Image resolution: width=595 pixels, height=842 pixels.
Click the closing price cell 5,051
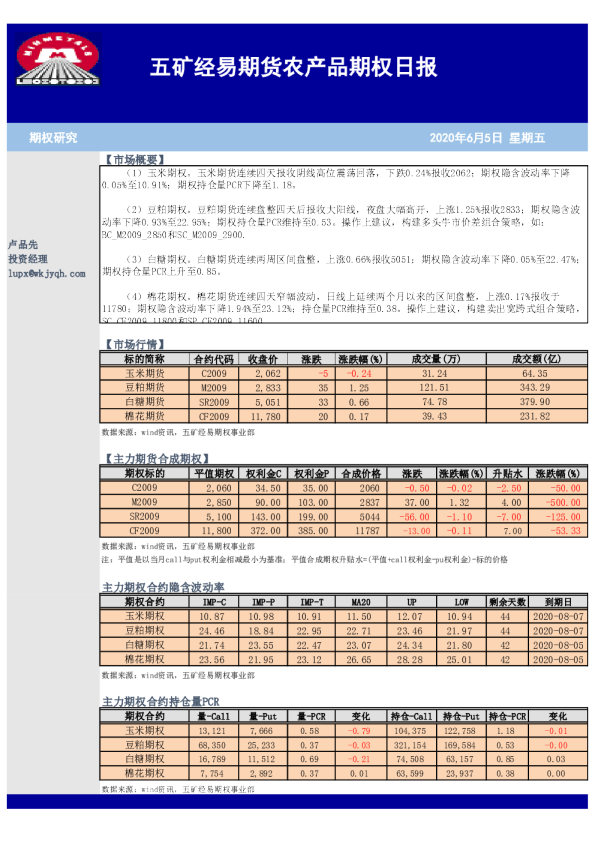coord(263,402)
